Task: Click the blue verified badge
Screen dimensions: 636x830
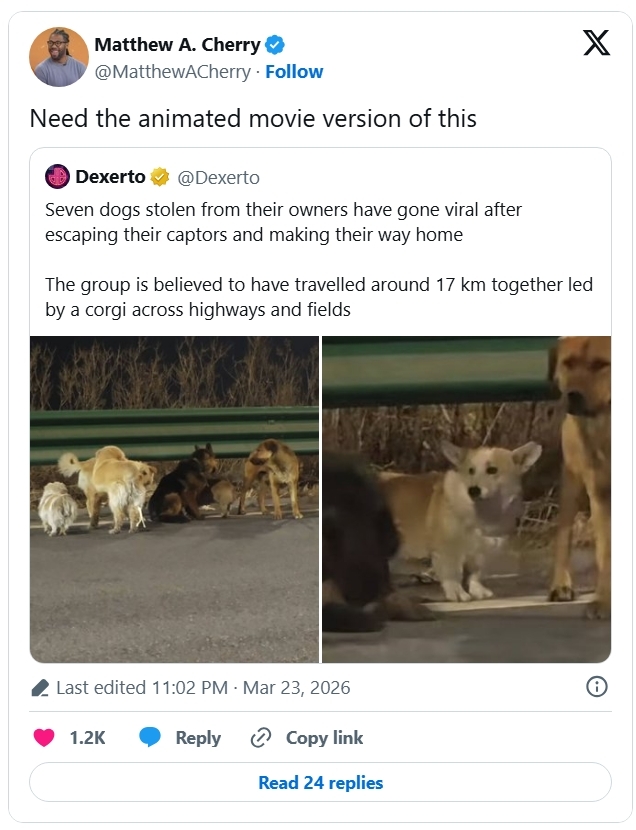Action: coord(275,45)
